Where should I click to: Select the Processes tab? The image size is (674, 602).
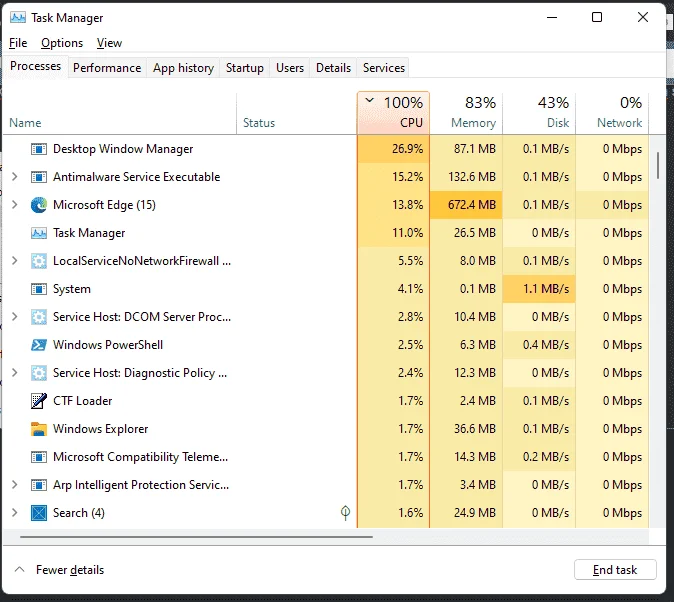(x=35, y=66)
